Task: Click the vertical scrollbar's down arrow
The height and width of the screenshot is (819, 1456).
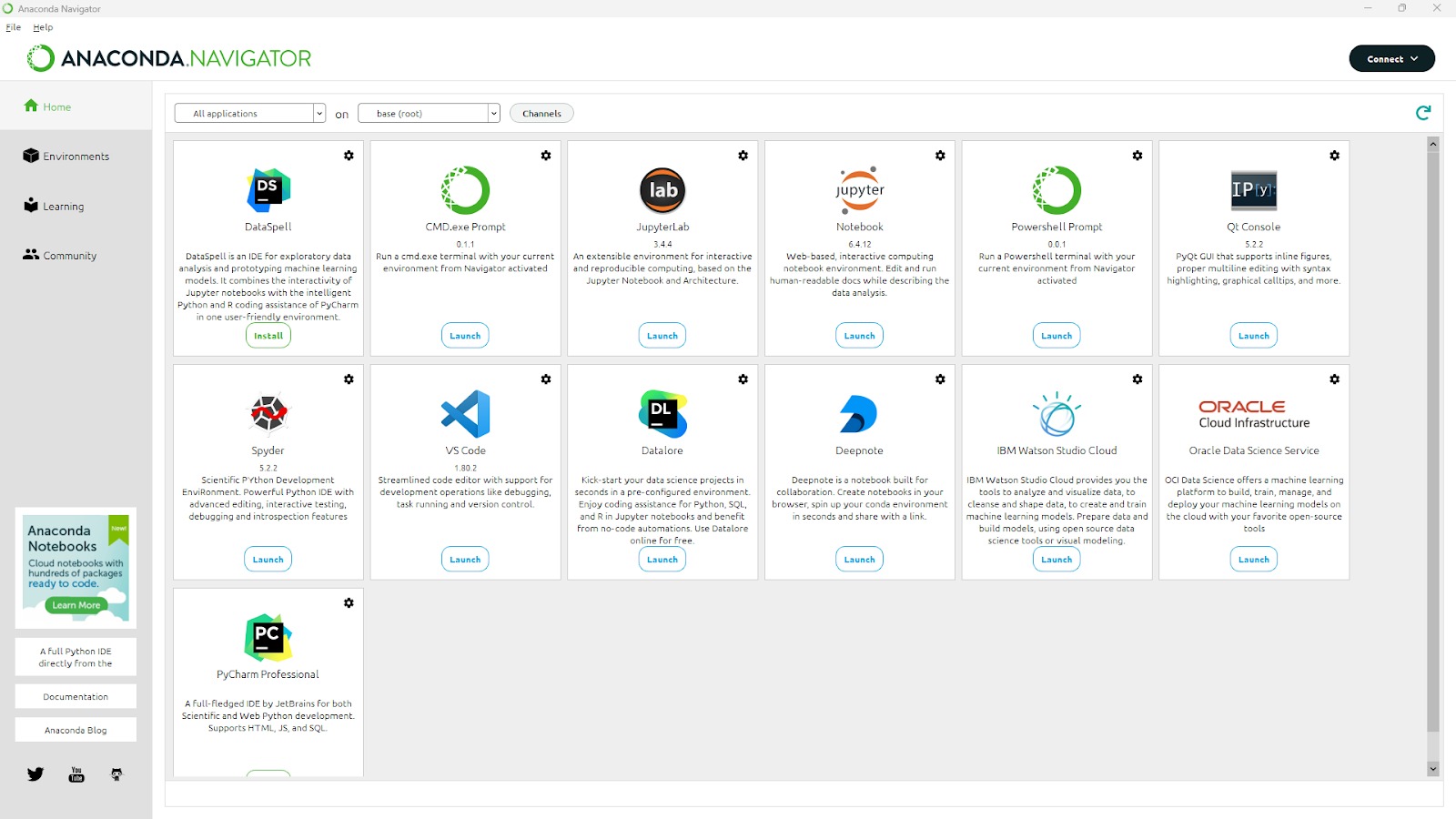Action: tap(1432, 769)
